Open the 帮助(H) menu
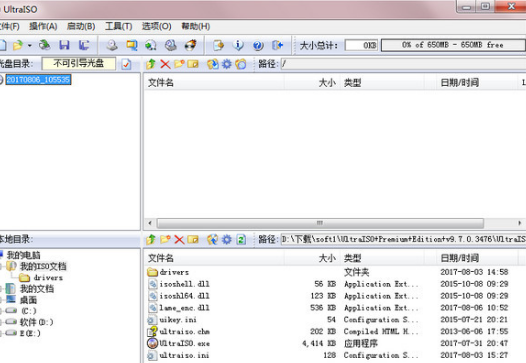Image resolution: width=526 pixels, height=363 pixels. coord(196,26)
